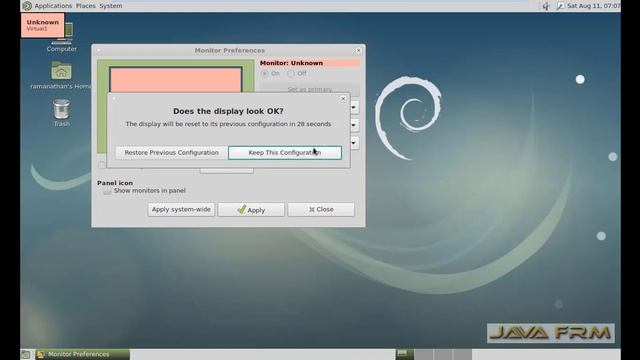Viewport: 640px width, 360px height.
Task: Open the System menu
Action: (x=111, y=6)
